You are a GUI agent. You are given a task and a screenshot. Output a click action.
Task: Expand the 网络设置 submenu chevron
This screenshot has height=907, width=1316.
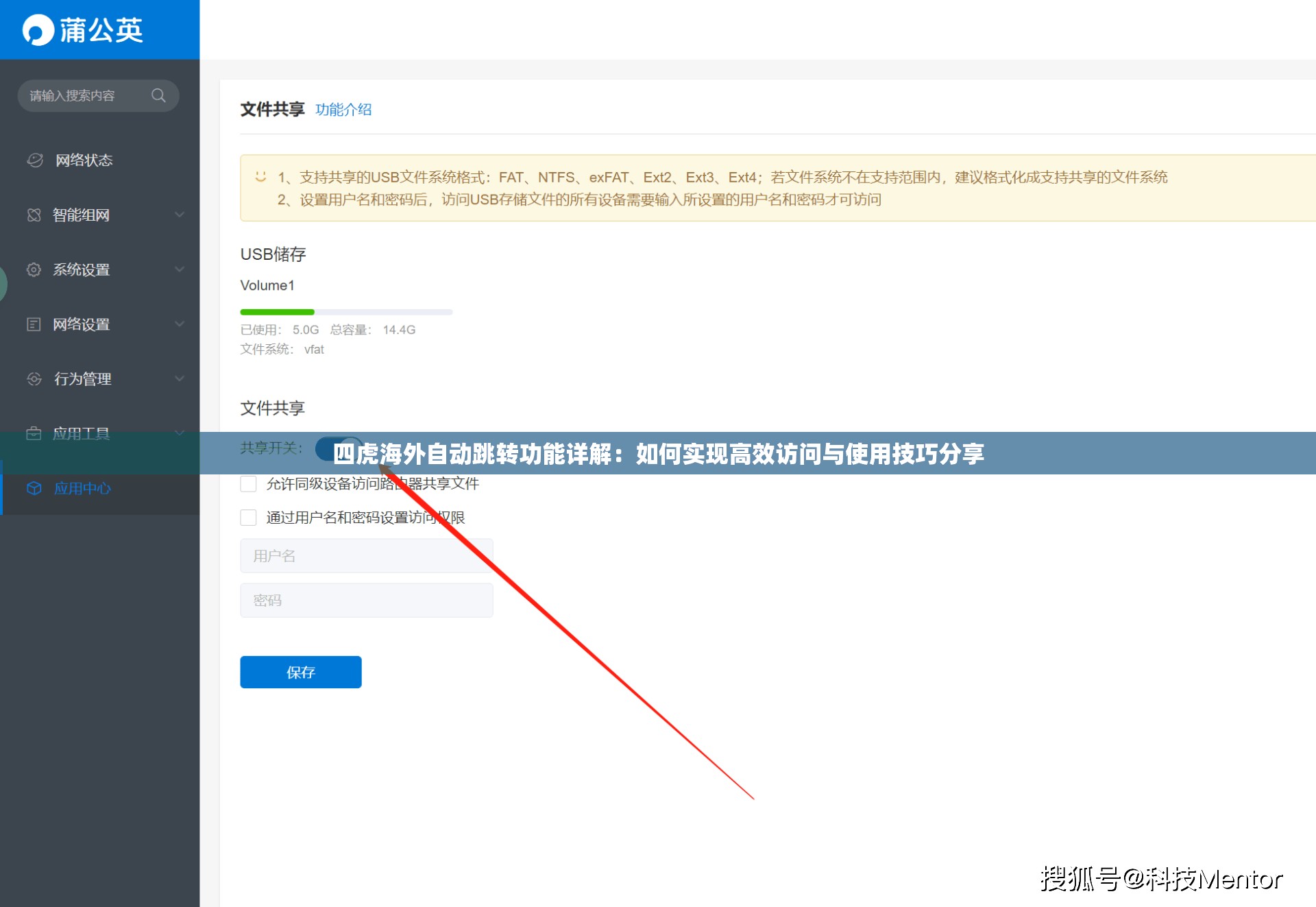point(180,324)
